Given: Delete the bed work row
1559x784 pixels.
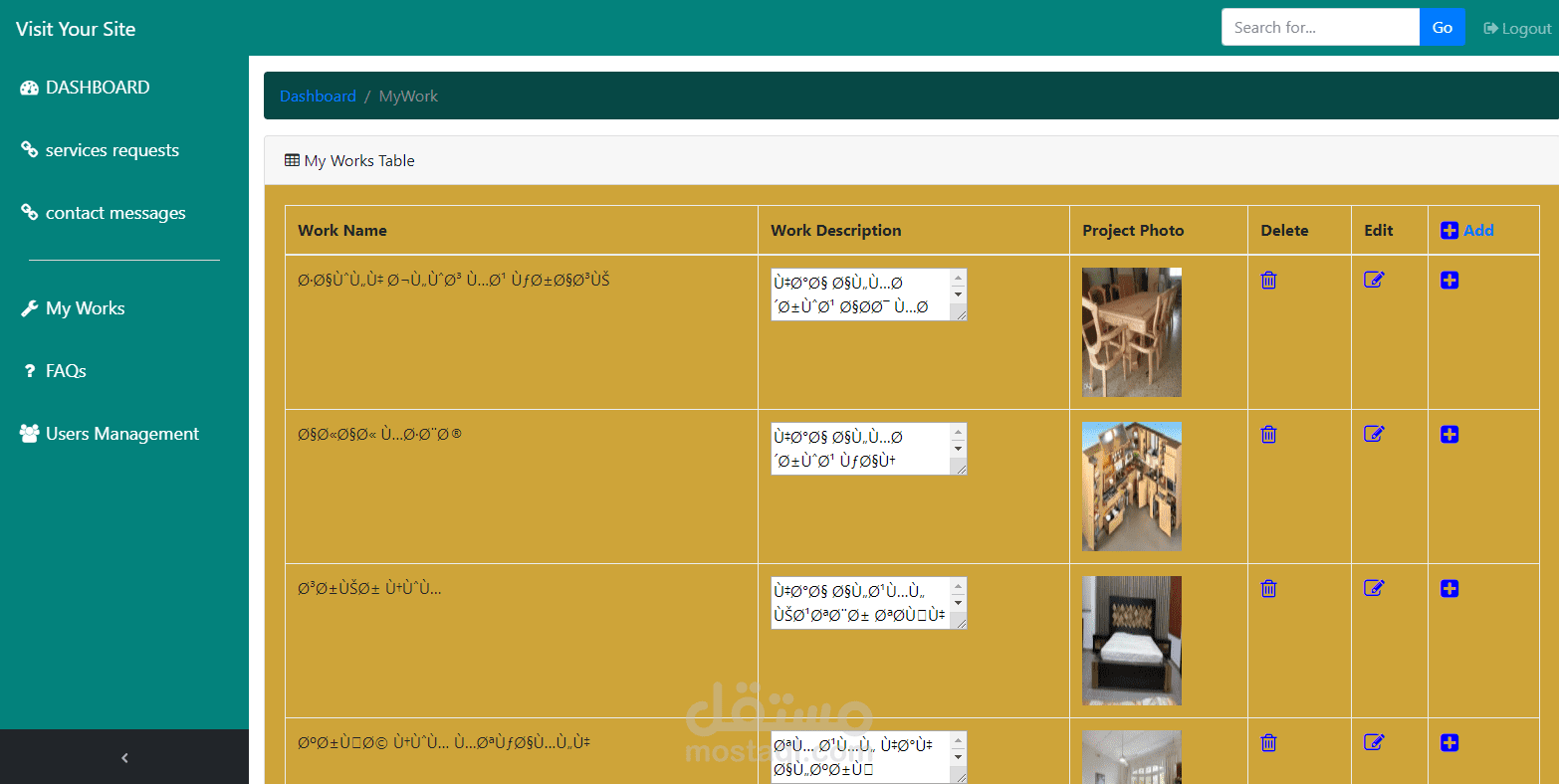Looking at the screenshot, I should (x=1268, y=589).
